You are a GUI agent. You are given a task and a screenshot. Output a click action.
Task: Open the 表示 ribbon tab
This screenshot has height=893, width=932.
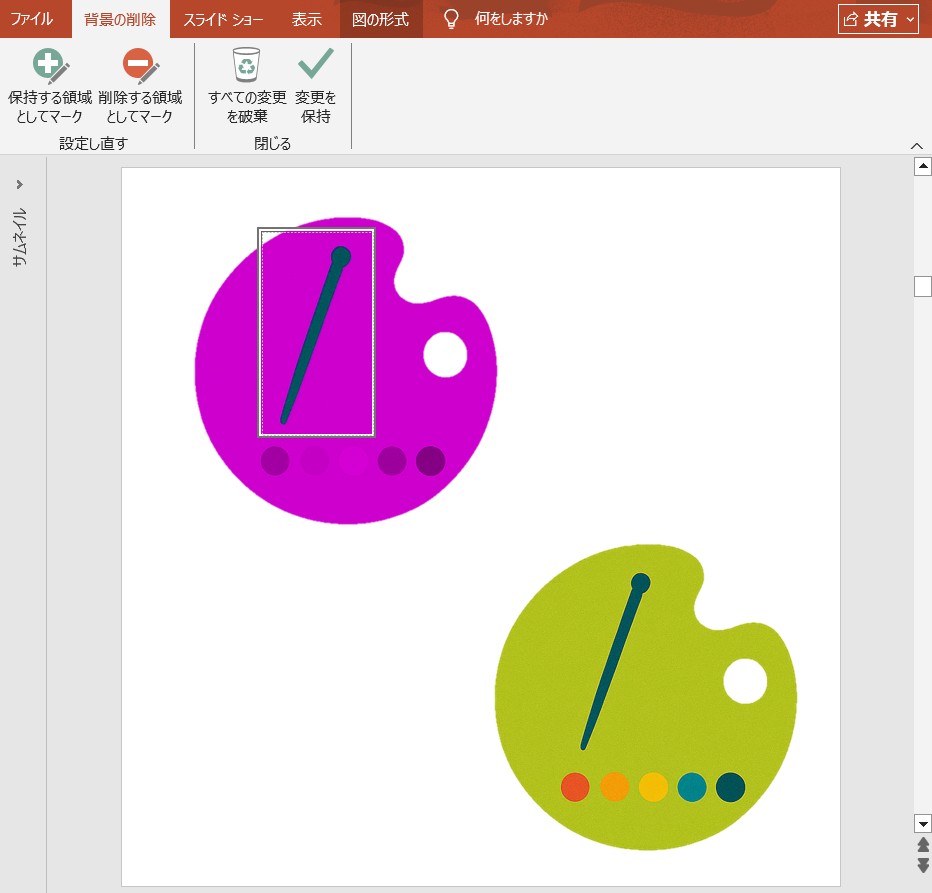click(x=307, y=19)
